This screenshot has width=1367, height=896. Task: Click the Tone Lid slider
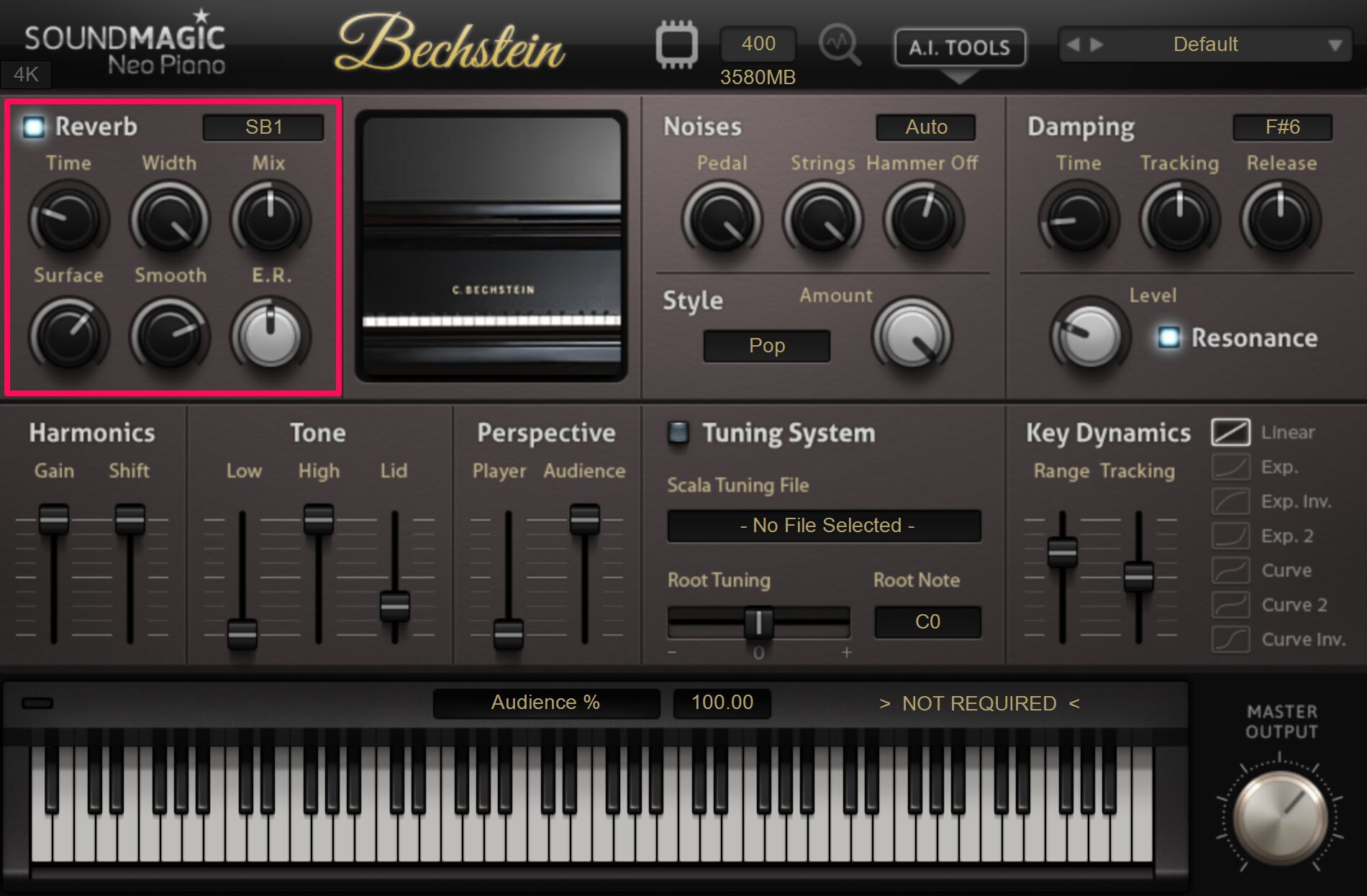(395, 606)
